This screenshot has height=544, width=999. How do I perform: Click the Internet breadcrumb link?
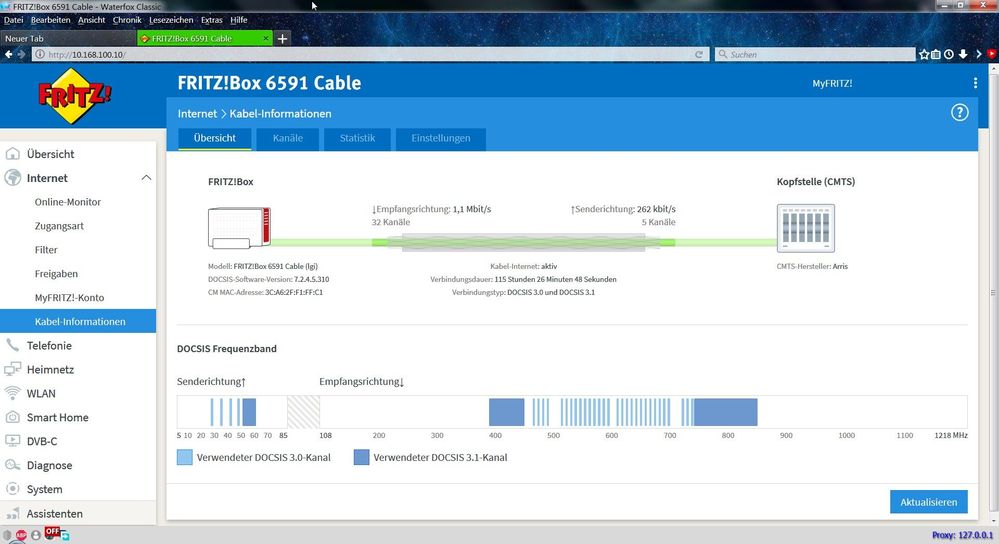(197, 113)
